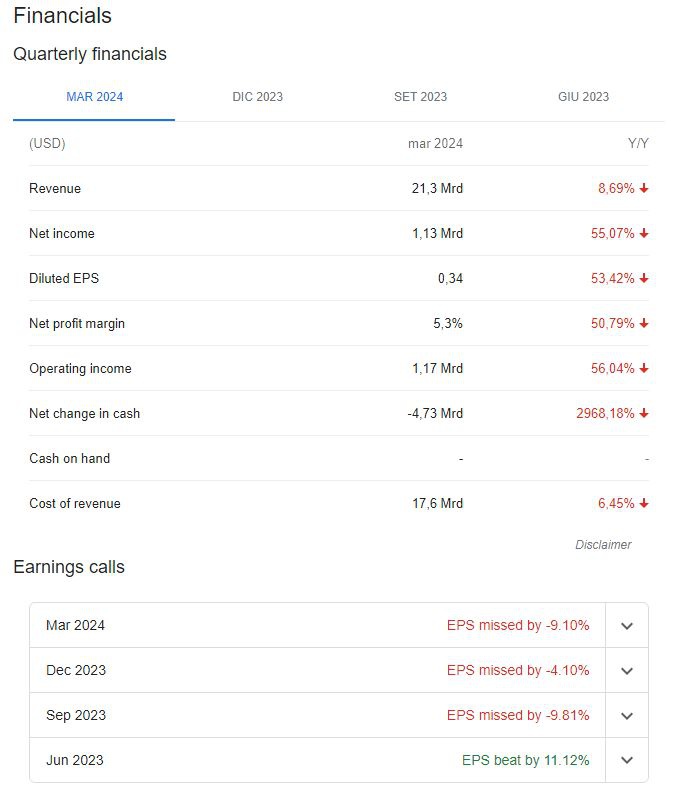This screenshot has width=679, height=805.
Task: Click the Cost of revenue down arrow
Action: tap(644, 504)
